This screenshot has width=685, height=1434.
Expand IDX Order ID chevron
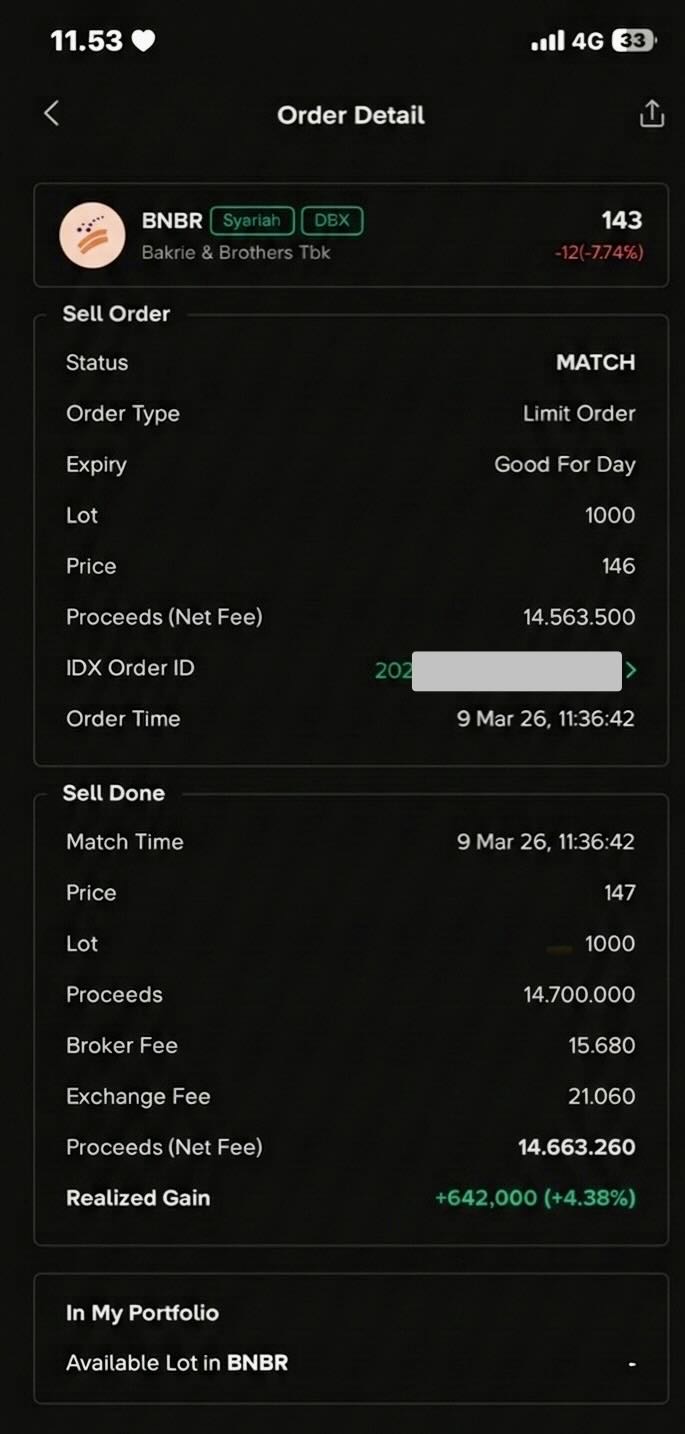tap(631, 670)
